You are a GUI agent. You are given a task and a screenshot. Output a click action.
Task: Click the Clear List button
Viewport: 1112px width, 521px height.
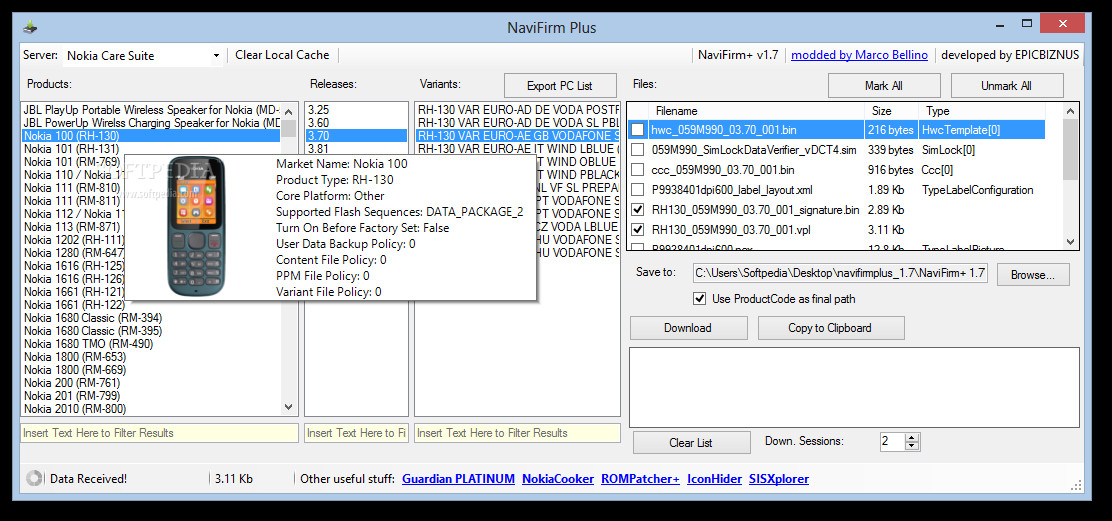click(691, 442)
